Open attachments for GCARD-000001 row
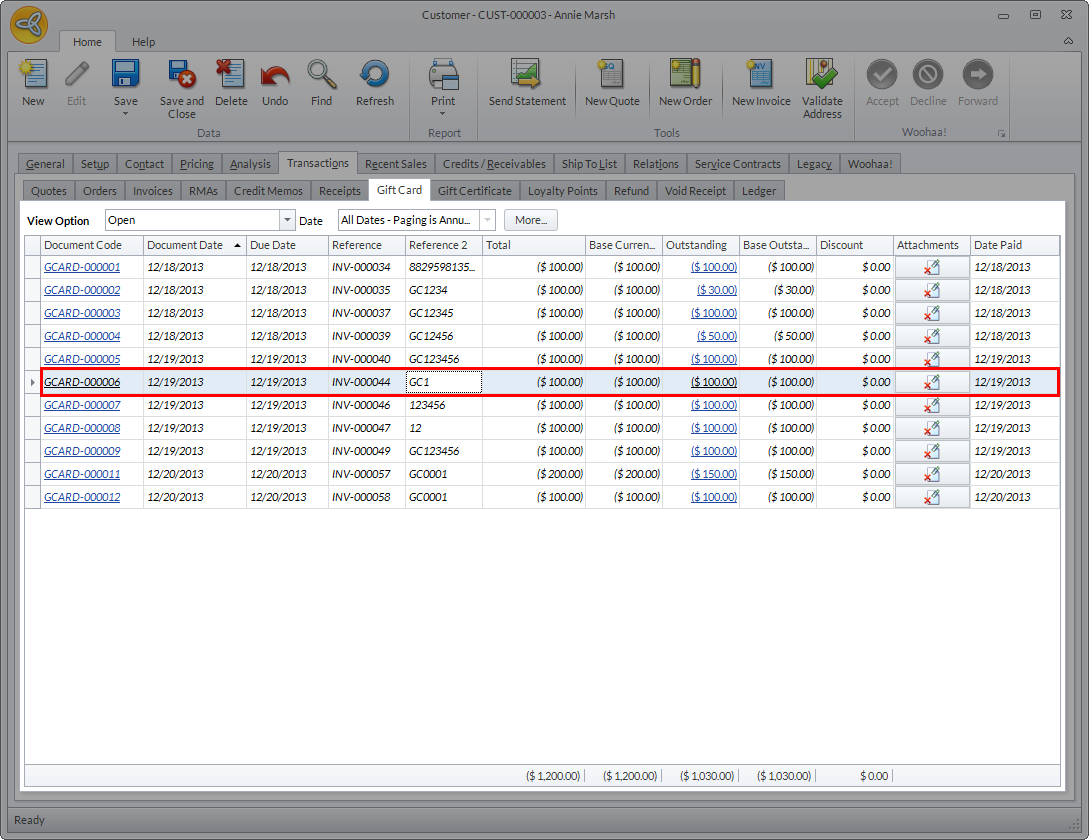The height and width of the screenshot is (840, 1089). pos(931,267)
